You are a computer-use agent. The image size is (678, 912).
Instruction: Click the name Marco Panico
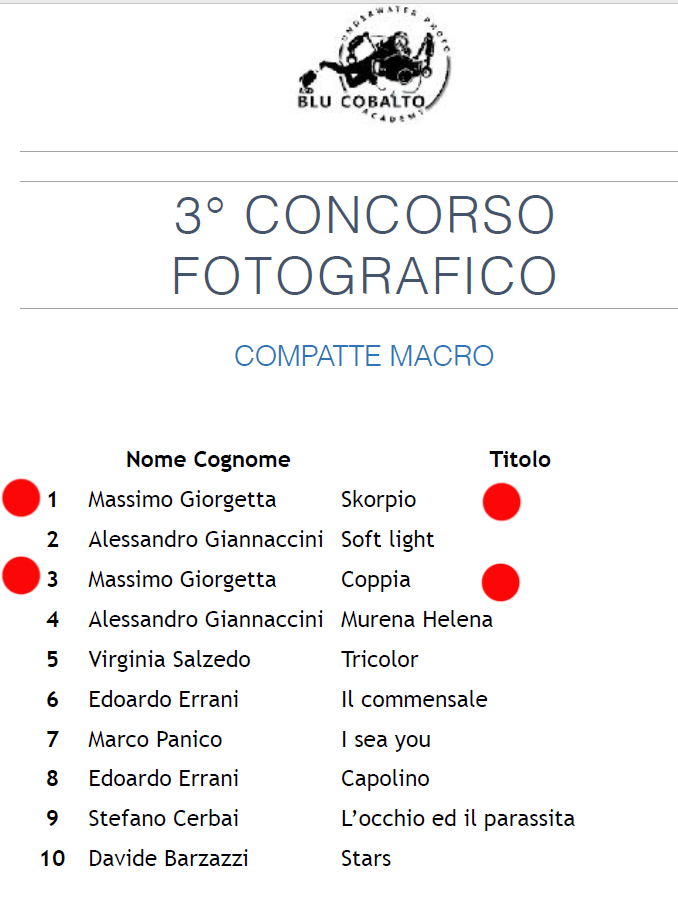coord(155,739)
